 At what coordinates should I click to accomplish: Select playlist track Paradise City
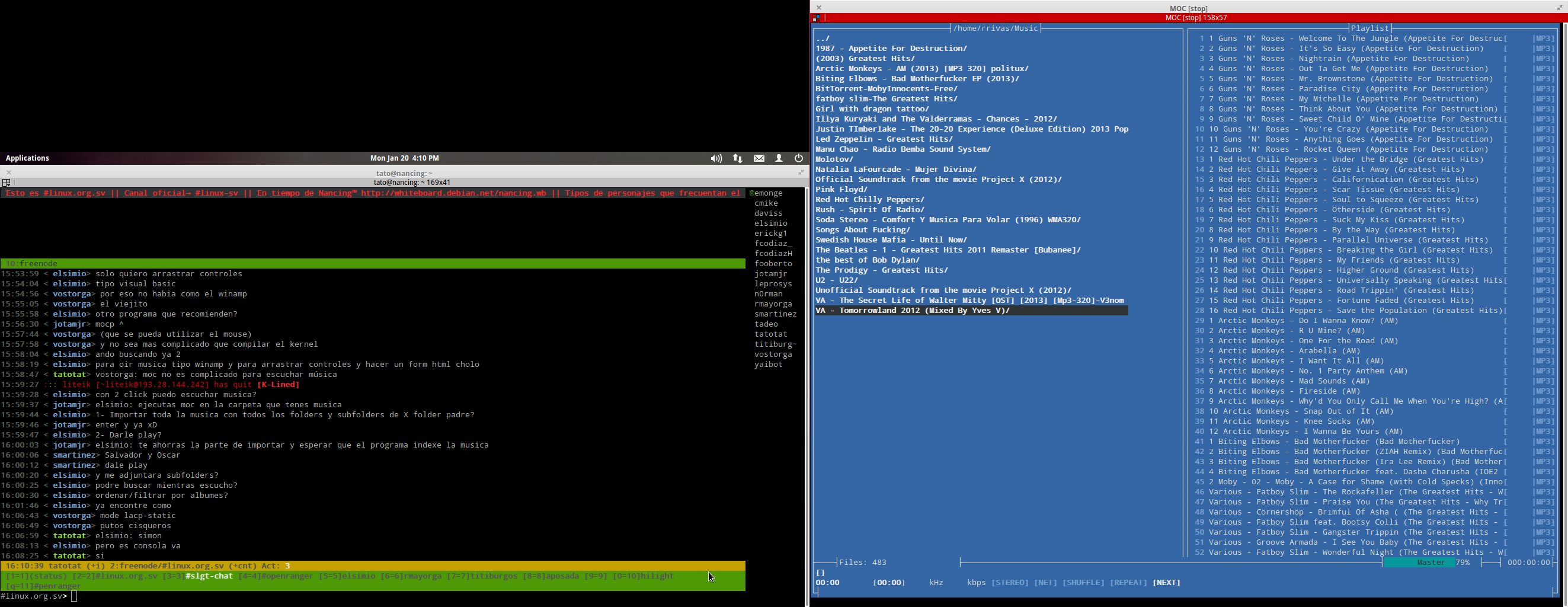[x=1375, y=89]
